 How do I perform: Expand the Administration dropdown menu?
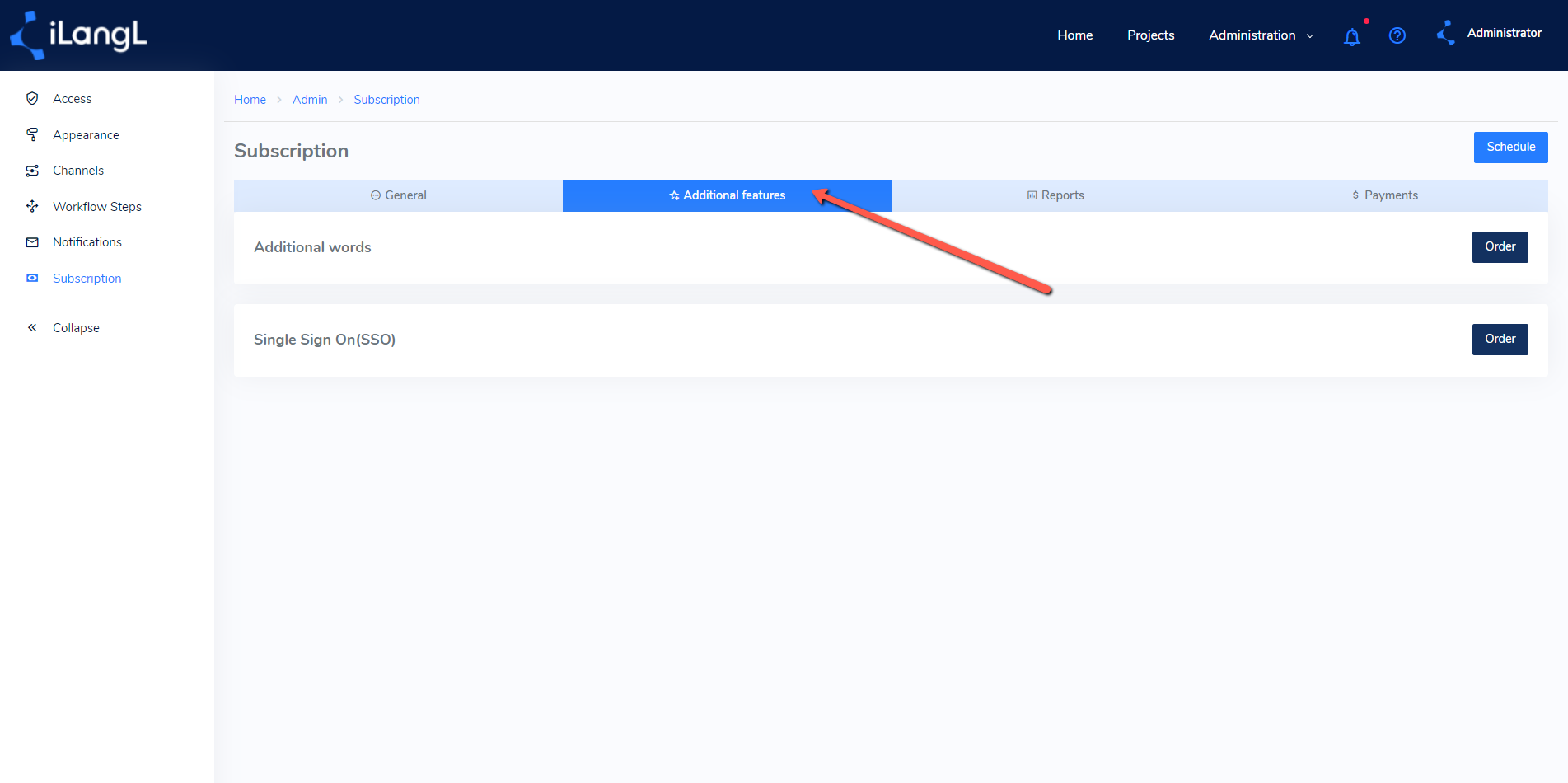click(x=1261, y=35)
